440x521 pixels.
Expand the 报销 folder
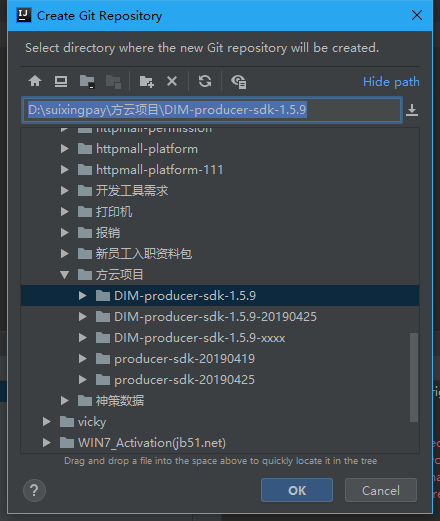(x=64, y=233)
